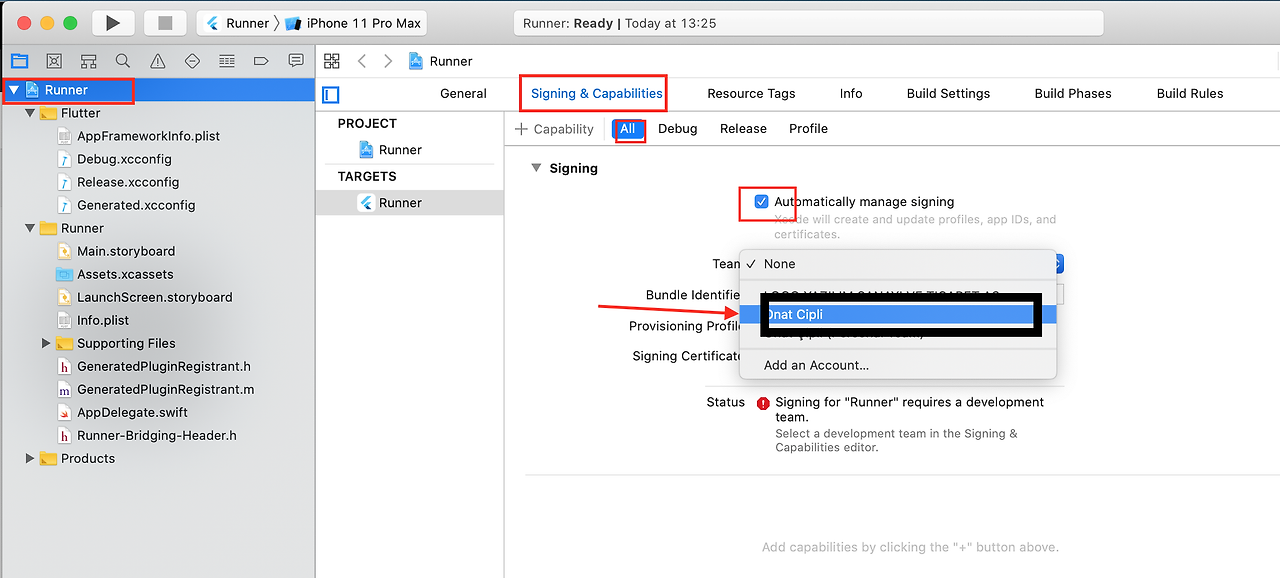Open the Info tab
Screen dimensions: 1280x578
pyautogui.click(x=851, y=93)
